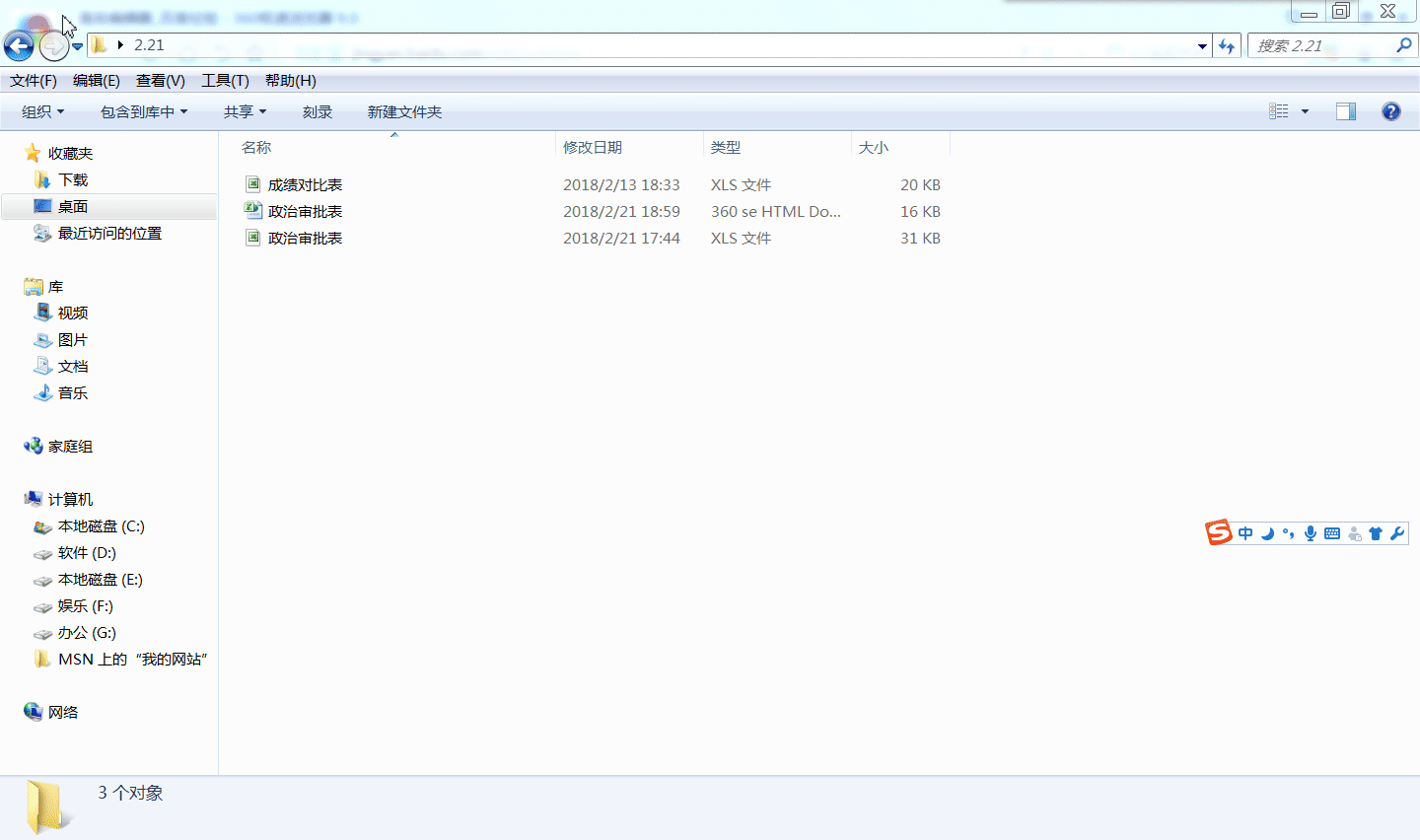This screenshot has height=840, width=1420.
Task: Click the Forward navigation arrow
Action: tap(53, 45)
